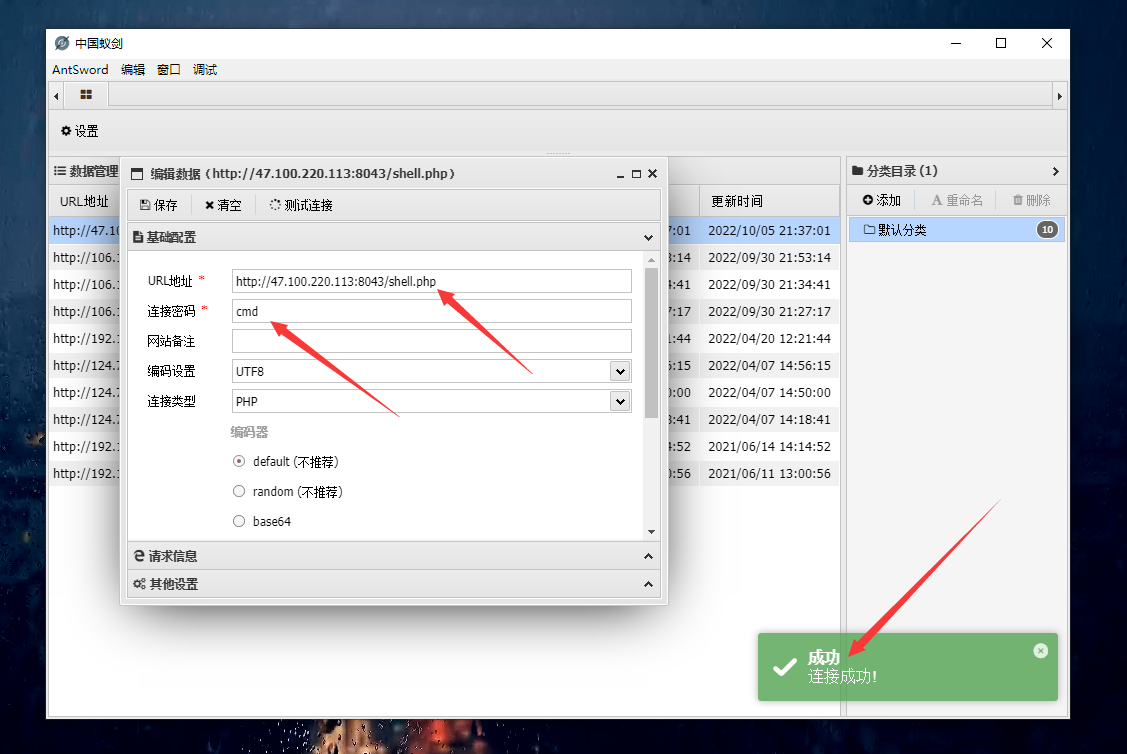1127x754 pixels.
Task: Select the 默认分类 folder
Action: click(x=956, y=230)
